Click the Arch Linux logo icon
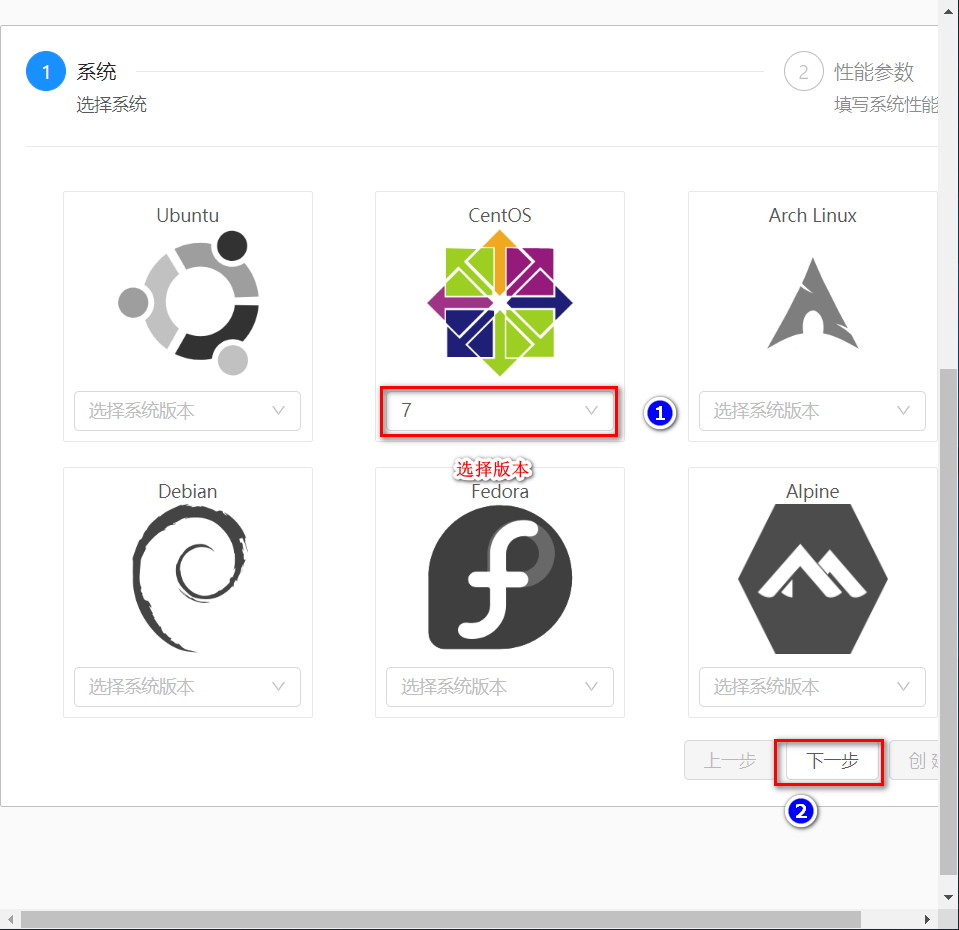 click(x=813, y=303)
